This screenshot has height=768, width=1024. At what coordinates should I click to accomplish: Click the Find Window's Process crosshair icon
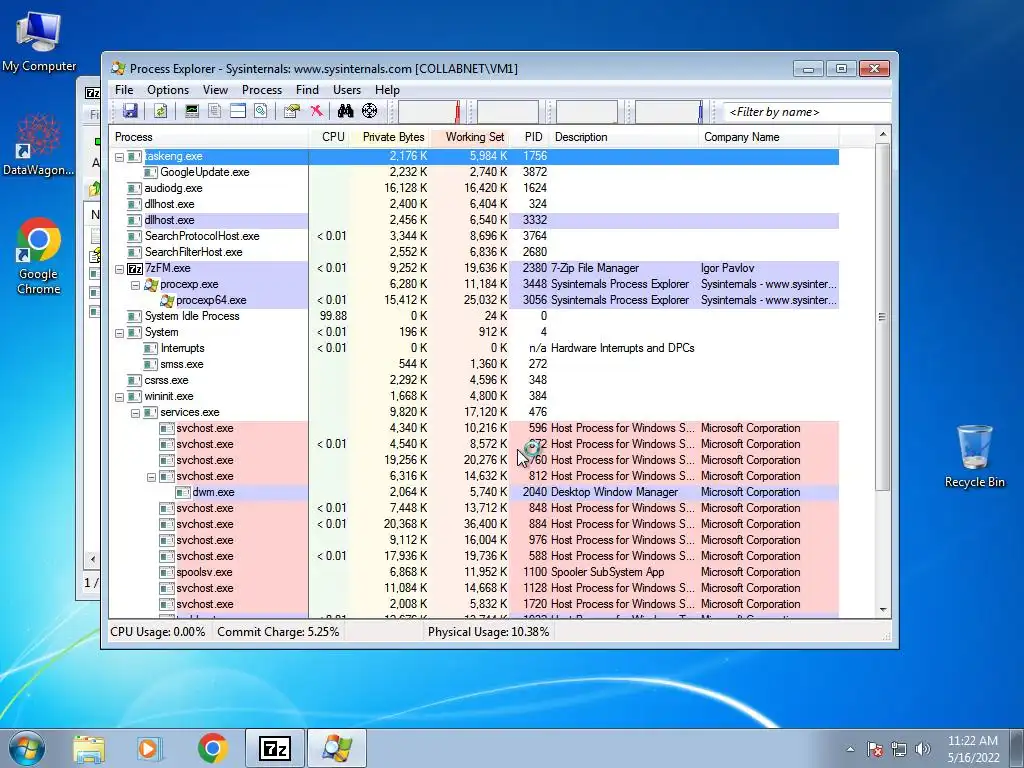(370, 111)
